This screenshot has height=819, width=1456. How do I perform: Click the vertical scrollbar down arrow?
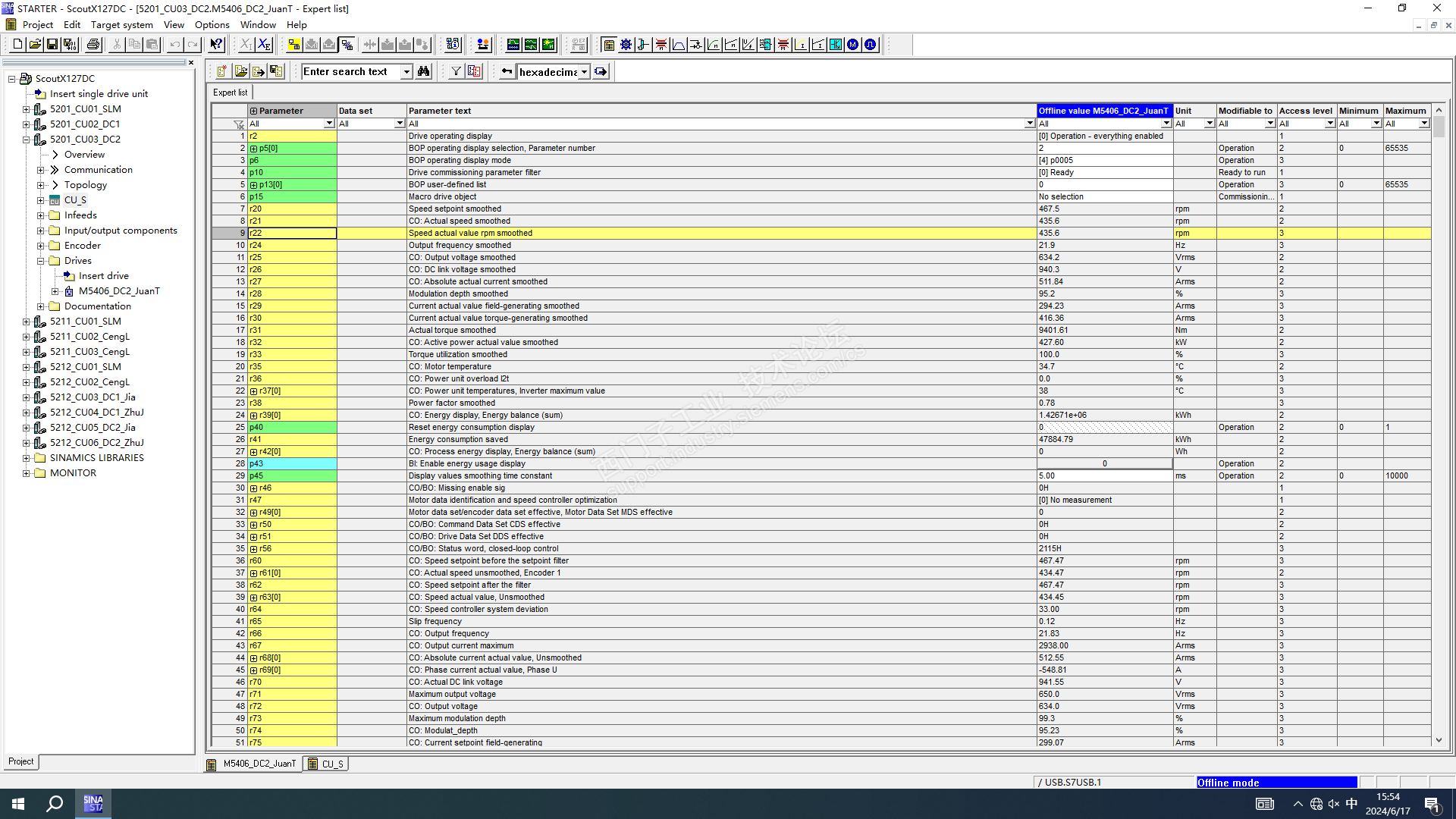point(1439,740)
